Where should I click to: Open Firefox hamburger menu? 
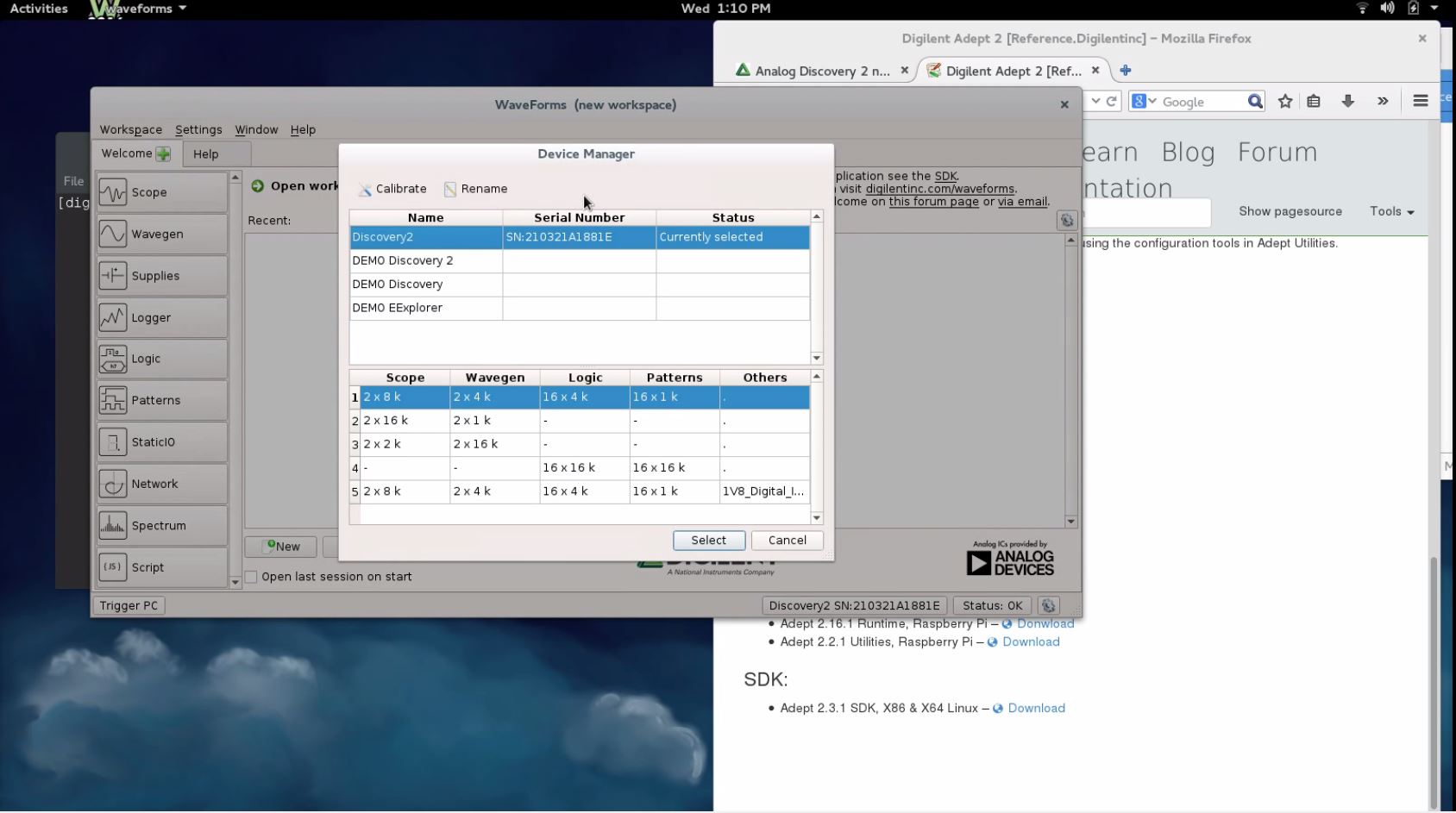(1421, 101)
